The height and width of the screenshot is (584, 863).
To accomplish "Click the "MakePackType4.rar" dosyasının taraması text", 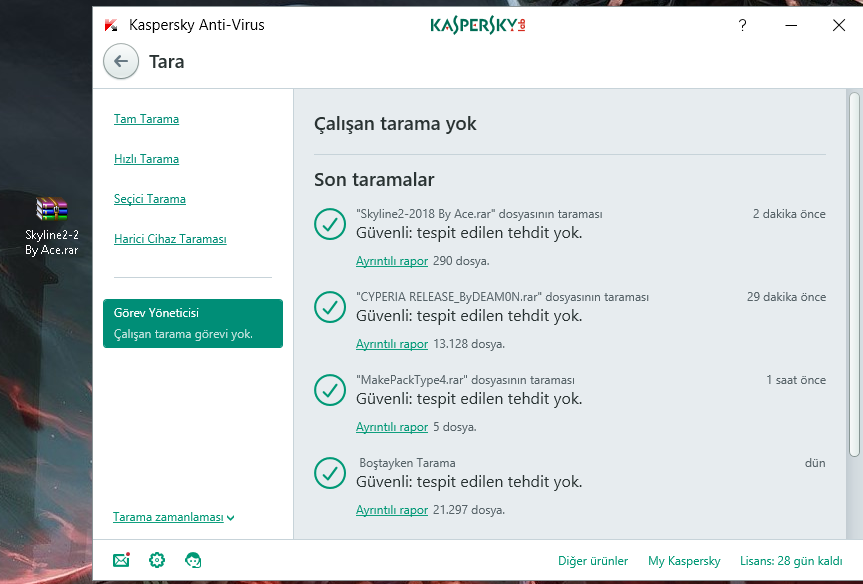I will [x=466, y=380].
